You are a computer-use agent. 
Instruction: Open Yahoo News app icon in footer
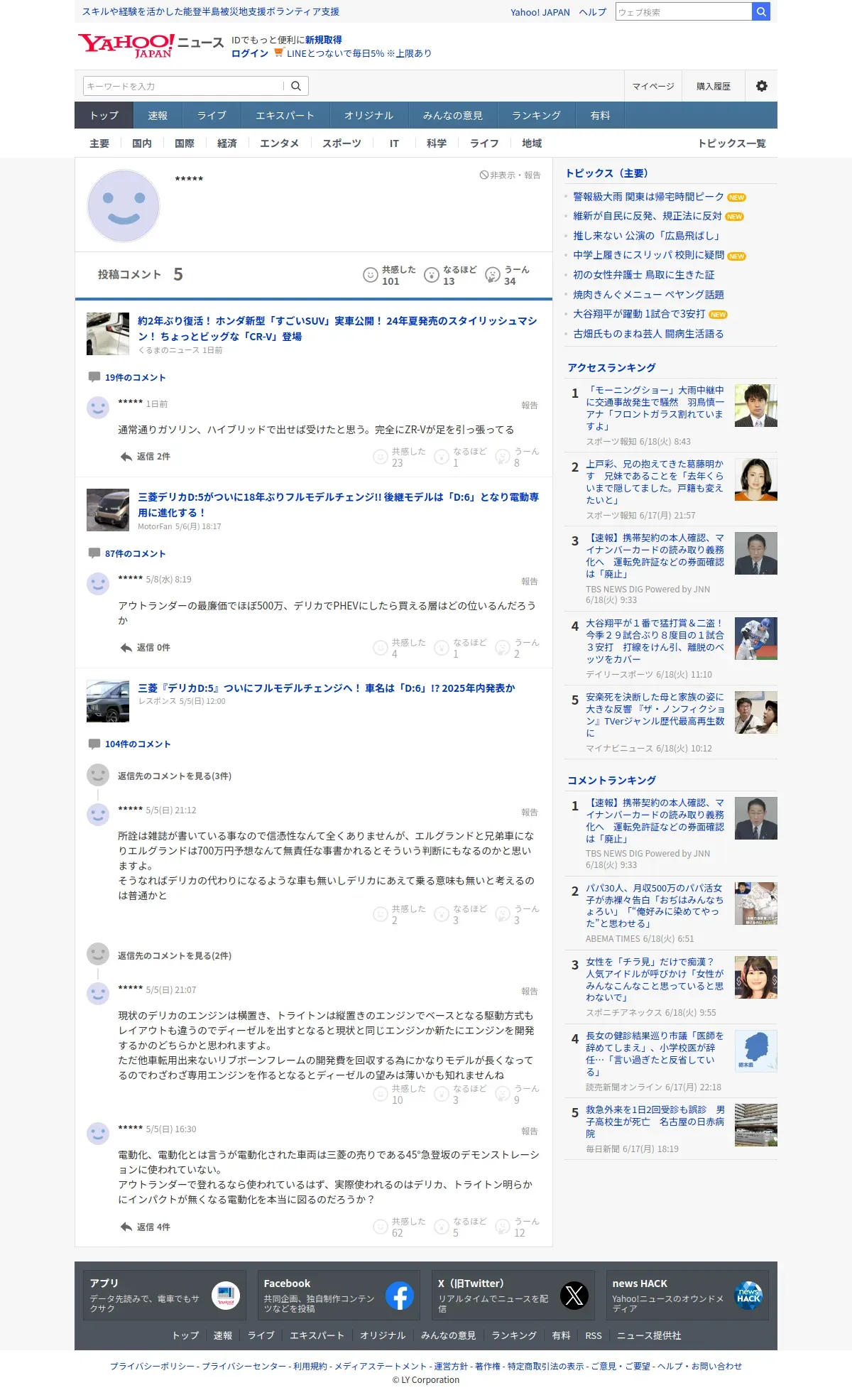pos(226,1296)
